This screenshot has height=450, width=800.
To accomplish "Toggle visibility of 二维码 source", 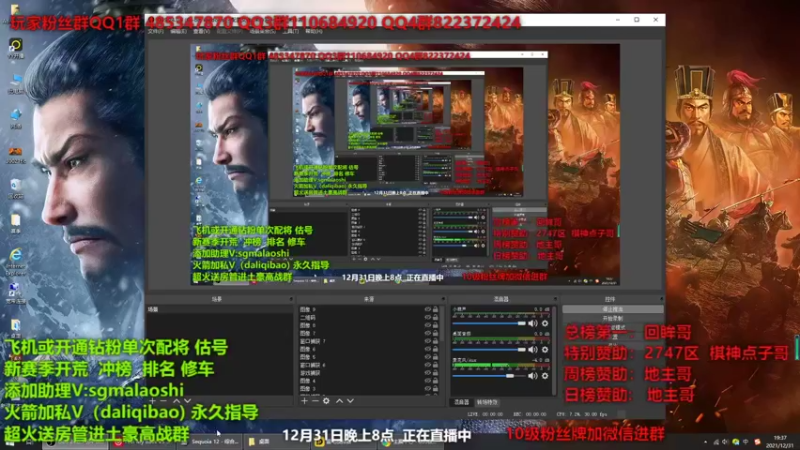I will (x=428, y=317).
